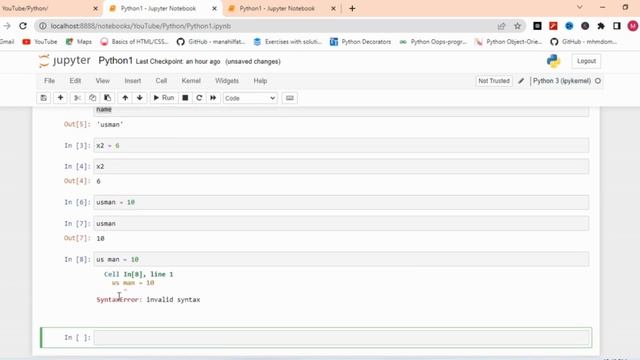This screenshot has width=640, height=360.
Task: Click the Out[7] value 10
Action: 100,238
